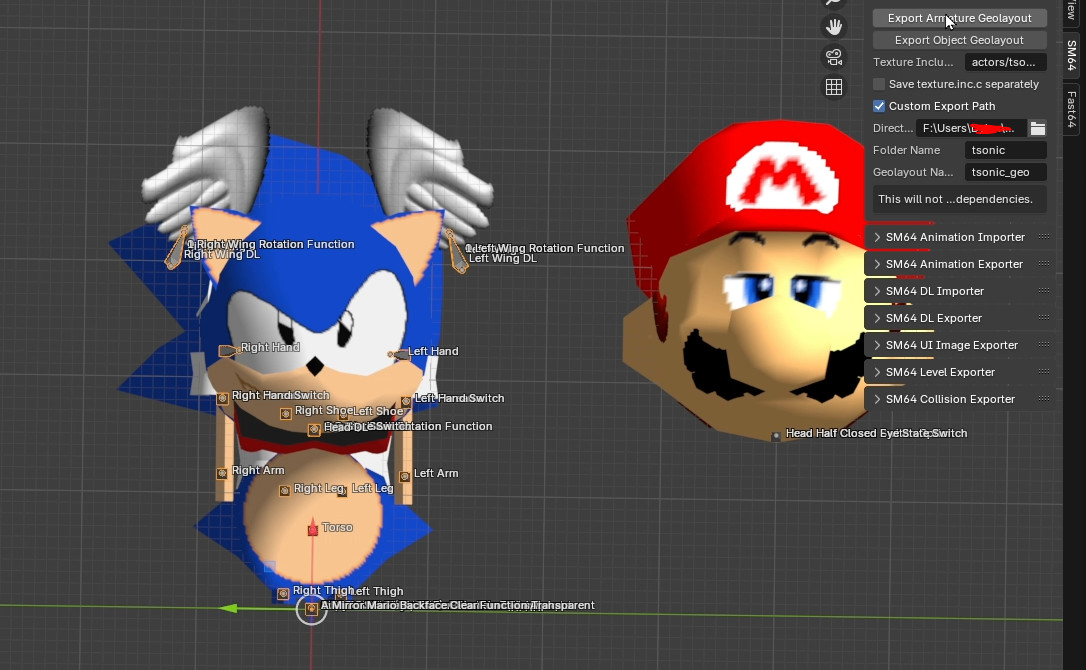Select the Torso bone marker
Viewport: 1086px width, 670px height.
pyautogui.click(x=313, y=529)
